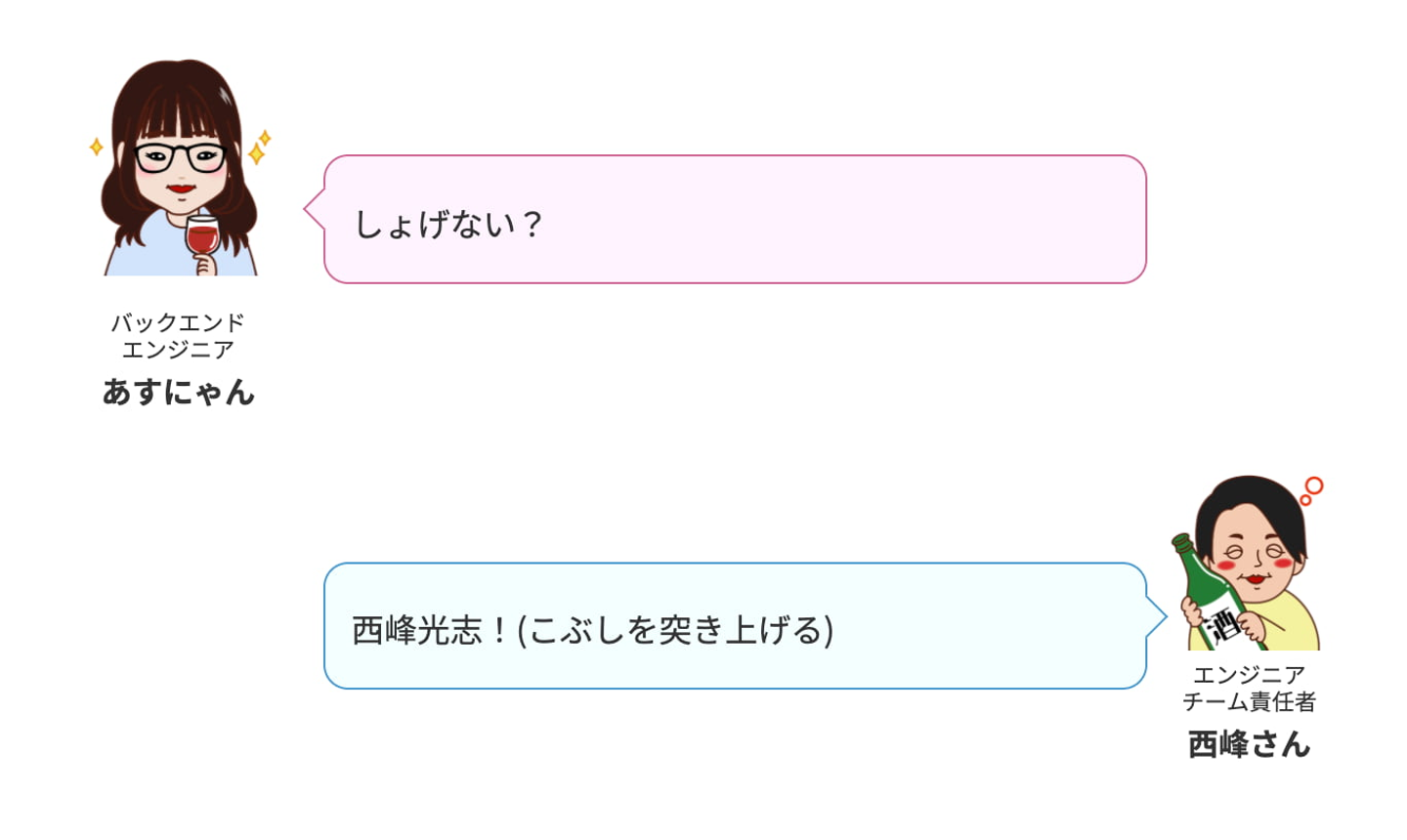This screenshot has height=840, width=1407.
Task: Click the text しょげない？
Action: pos(448,224)
